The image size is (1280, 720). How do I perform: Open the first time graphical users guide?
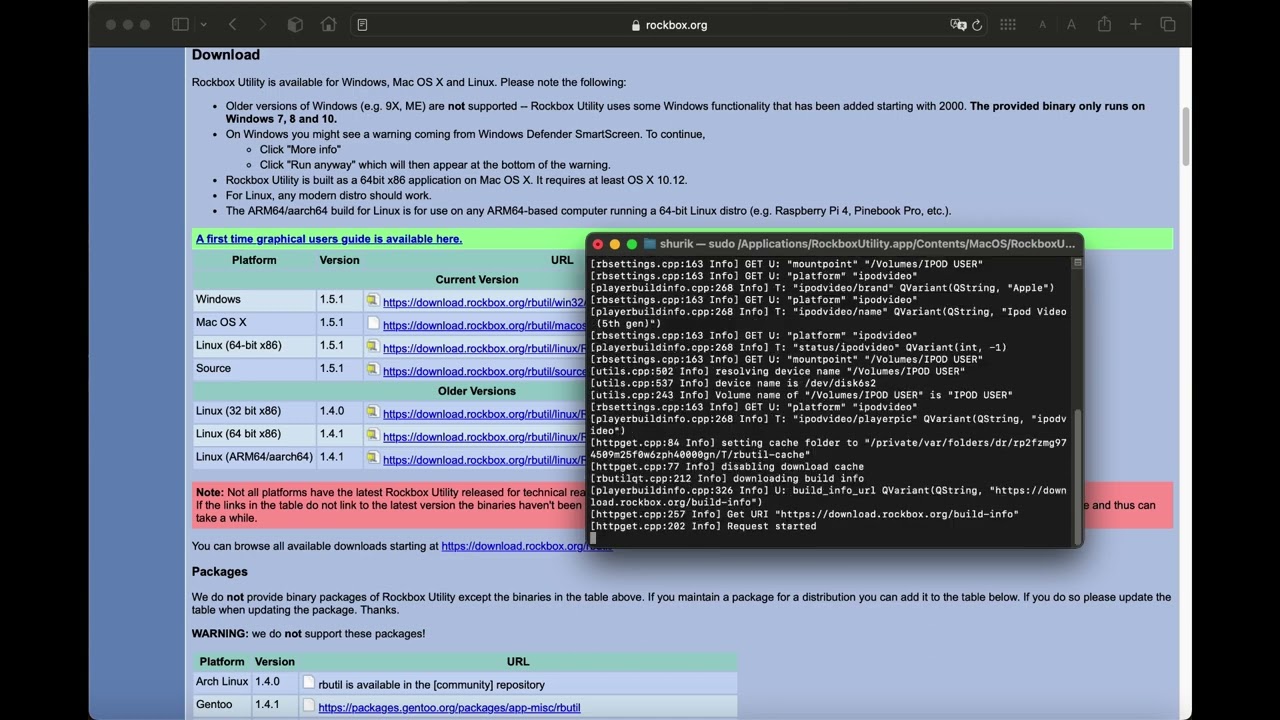point(329,239)
